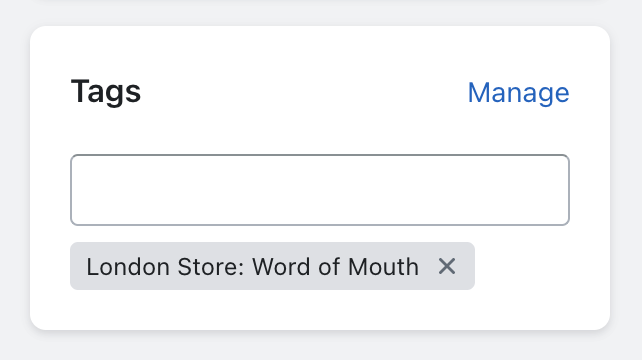Dismiss the London Store tag with its cross

(447, 267)
